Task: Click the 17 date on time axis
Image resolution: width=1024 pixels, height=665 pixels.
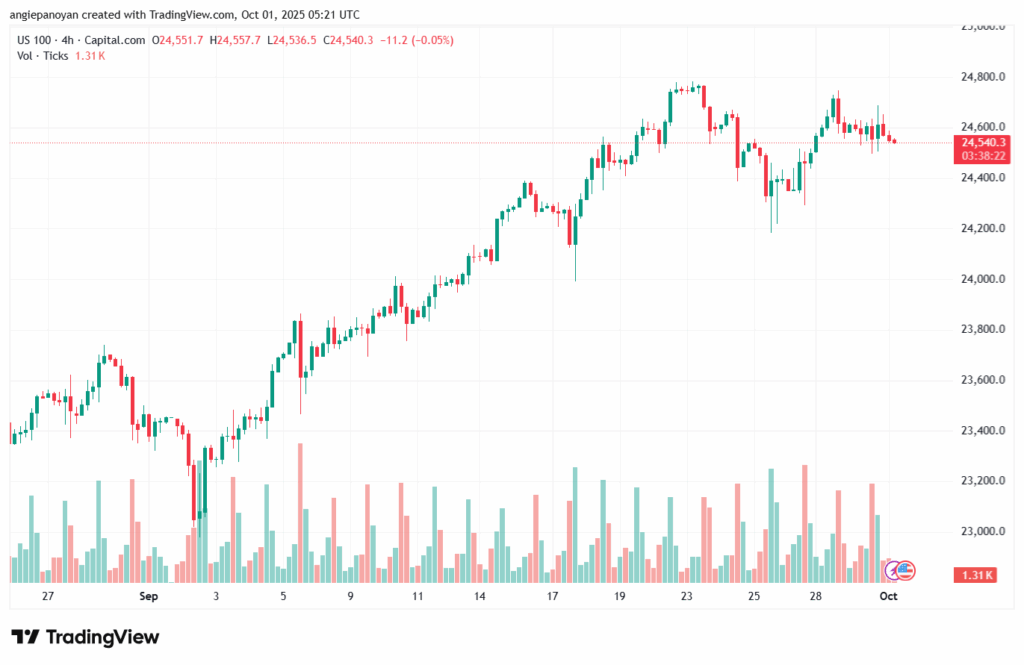Action: point(552,596)
